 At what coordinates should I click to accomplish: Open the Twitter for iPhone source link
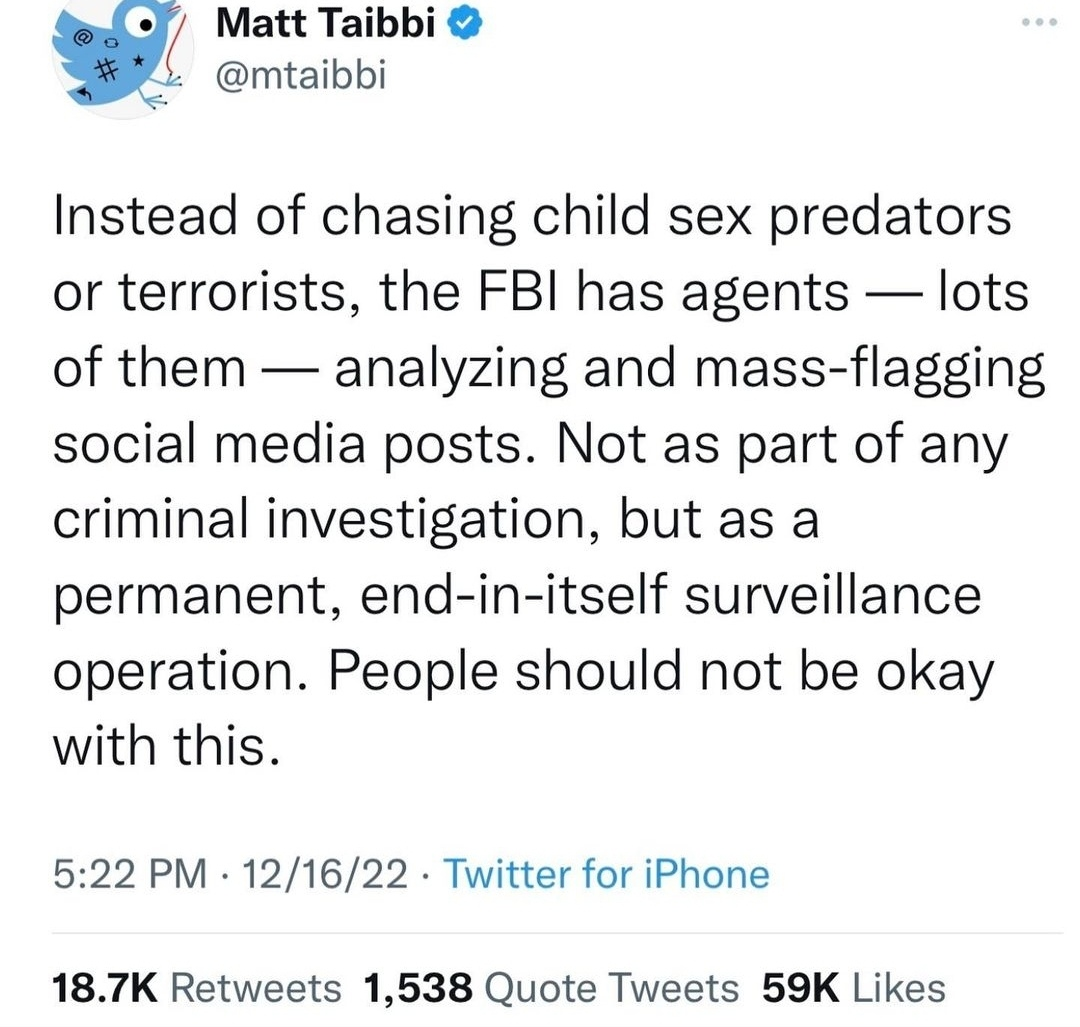click(606, 874)
